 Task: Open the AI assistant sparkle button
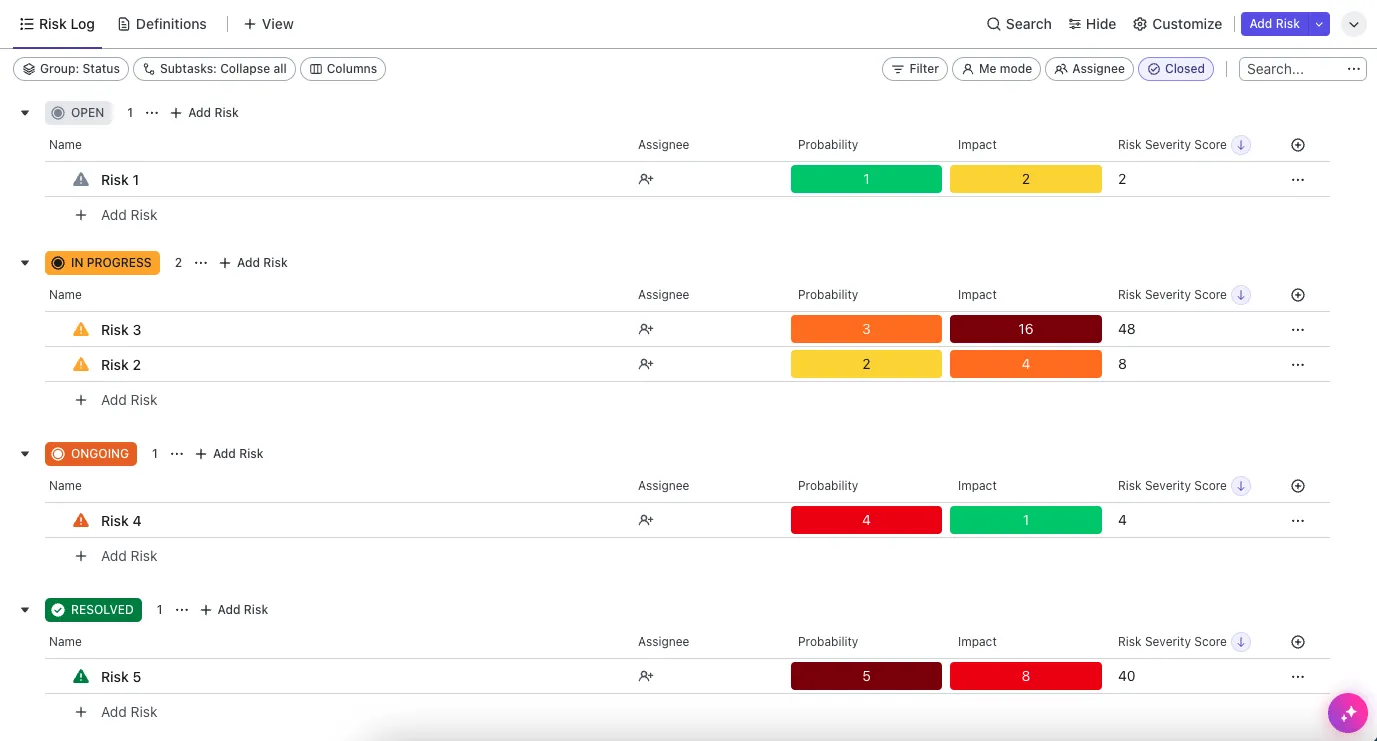pyautogui.click(x=1348, y=713)
